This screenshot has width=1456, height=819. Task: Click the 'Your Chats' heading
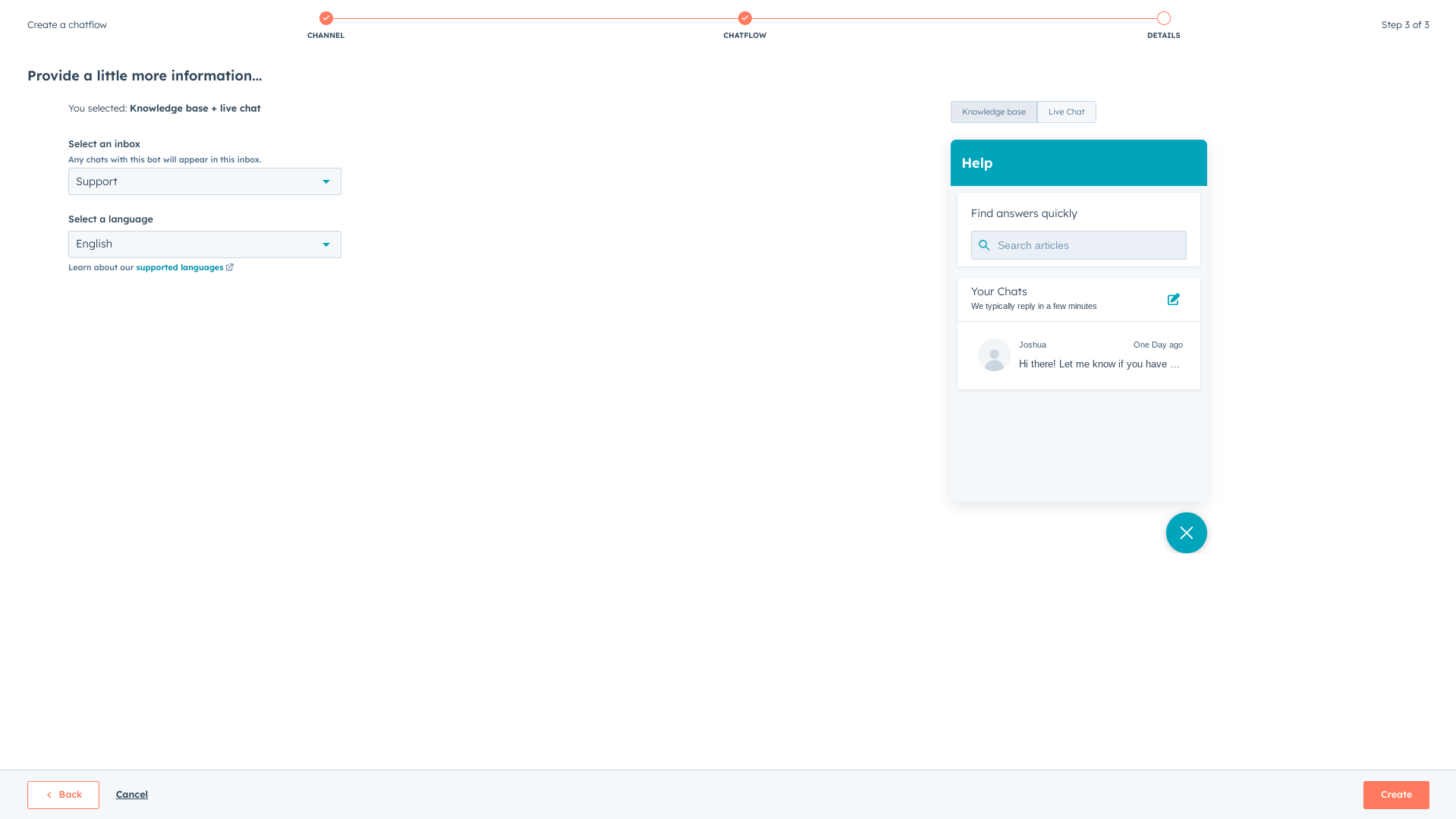click(999, 291)
